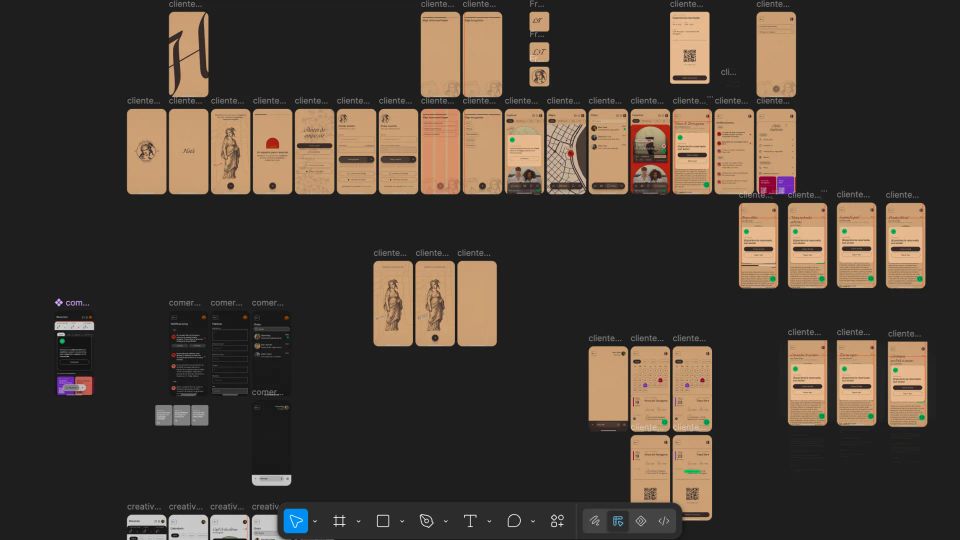Screen dimensions: 960x540
Task: Select the Text tool
Action: click(x=470, y=521)
